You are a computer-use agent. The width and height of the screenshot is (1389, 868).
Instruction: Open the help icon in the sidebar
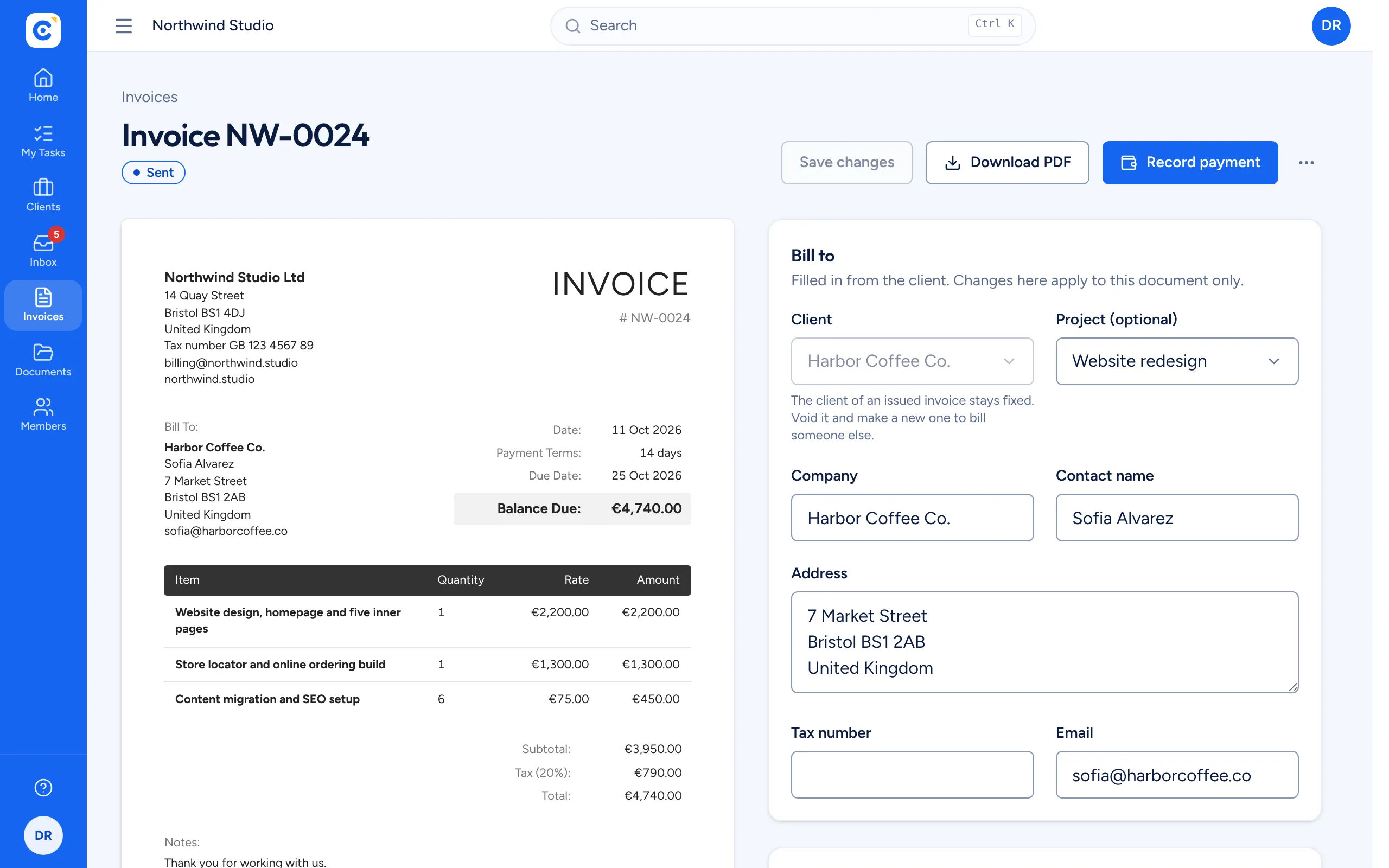(43, 788)
